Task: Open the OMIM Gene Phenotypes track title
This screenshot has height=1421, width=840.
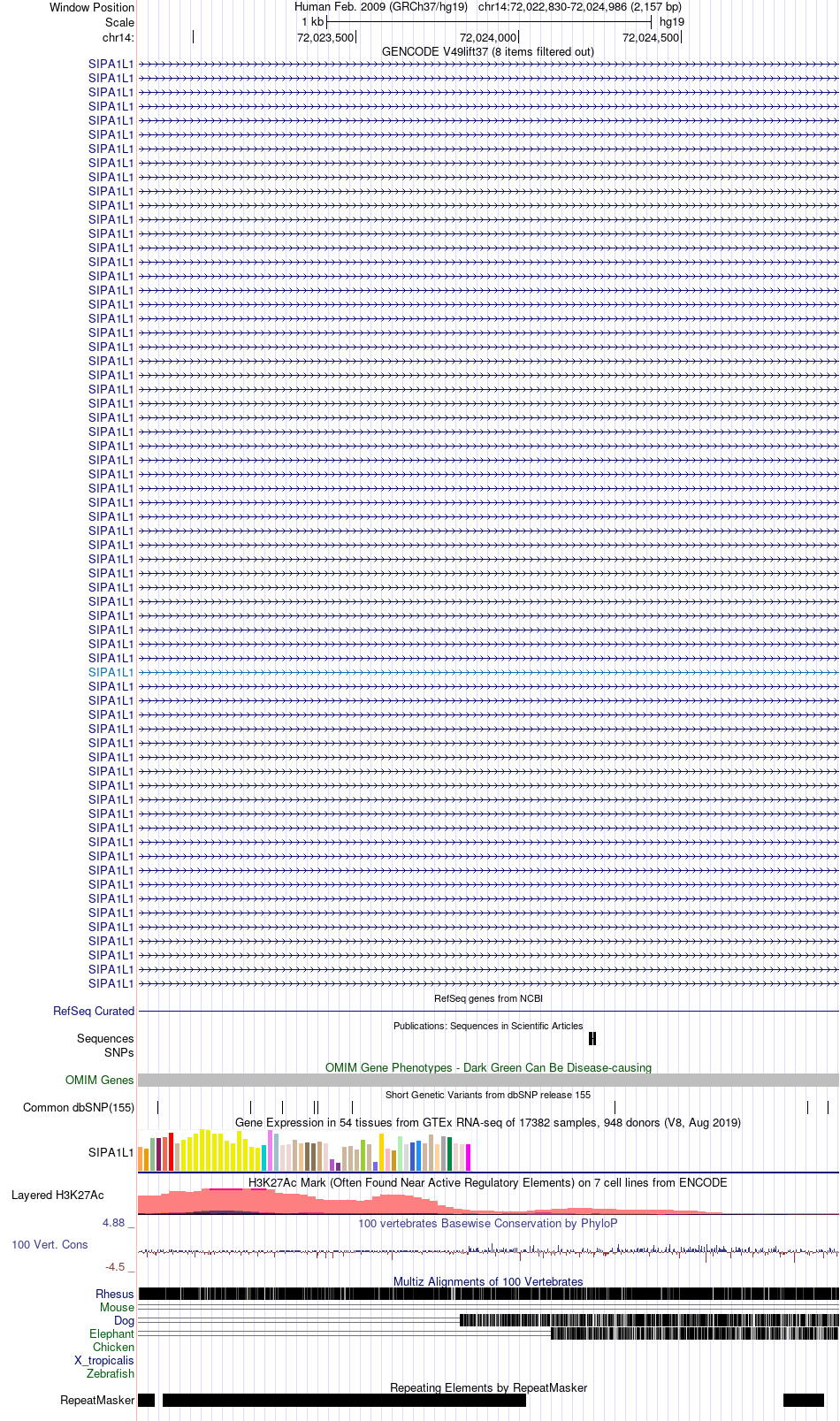Action: coord(488,1067)
